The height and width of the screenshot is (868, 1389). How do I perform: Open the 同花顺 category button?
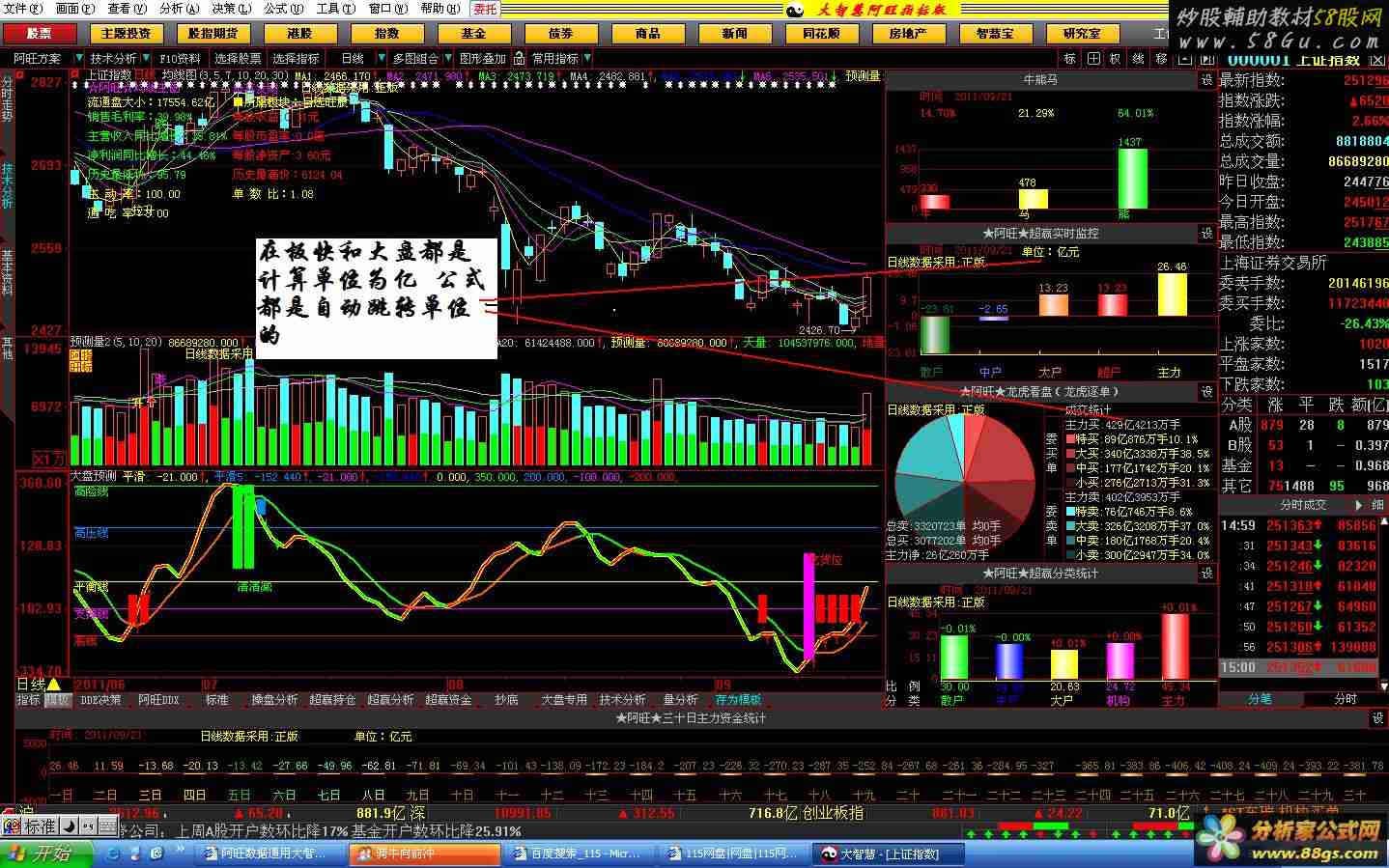pyautogui.click(x=822, y=33)
